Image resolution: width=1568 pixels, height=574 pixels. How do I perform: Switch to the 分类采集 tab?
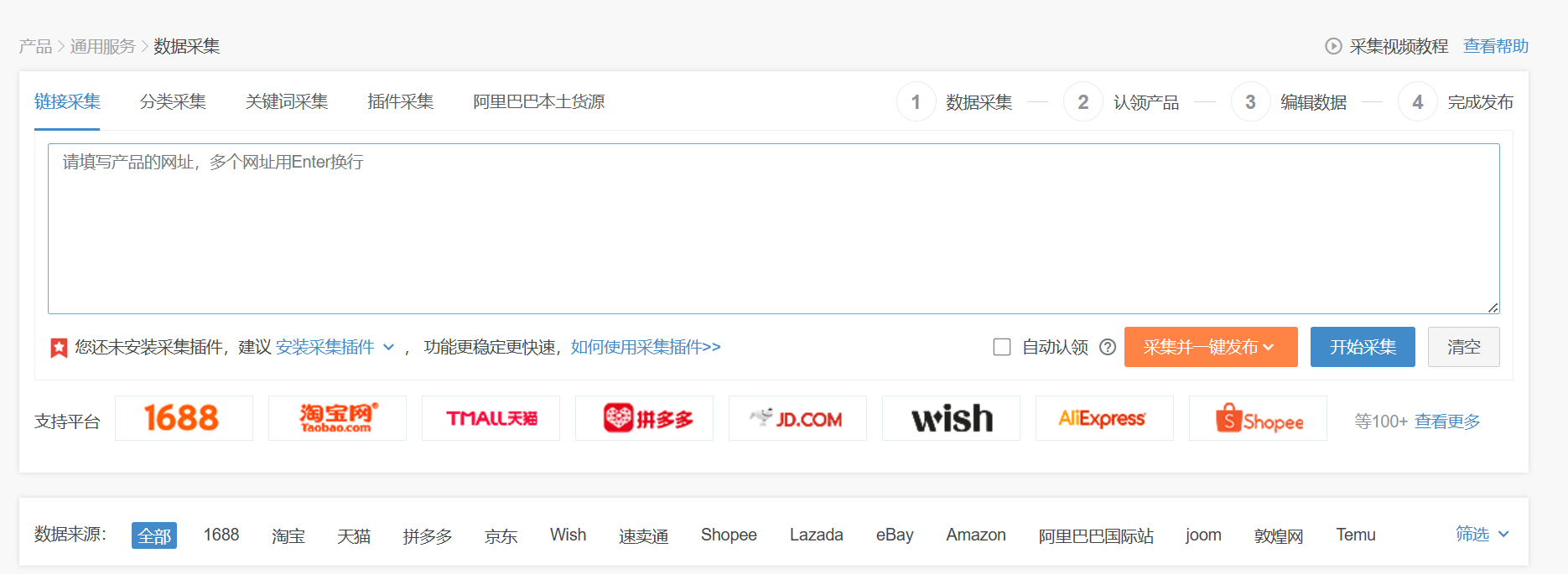click(x=173, y=101)
